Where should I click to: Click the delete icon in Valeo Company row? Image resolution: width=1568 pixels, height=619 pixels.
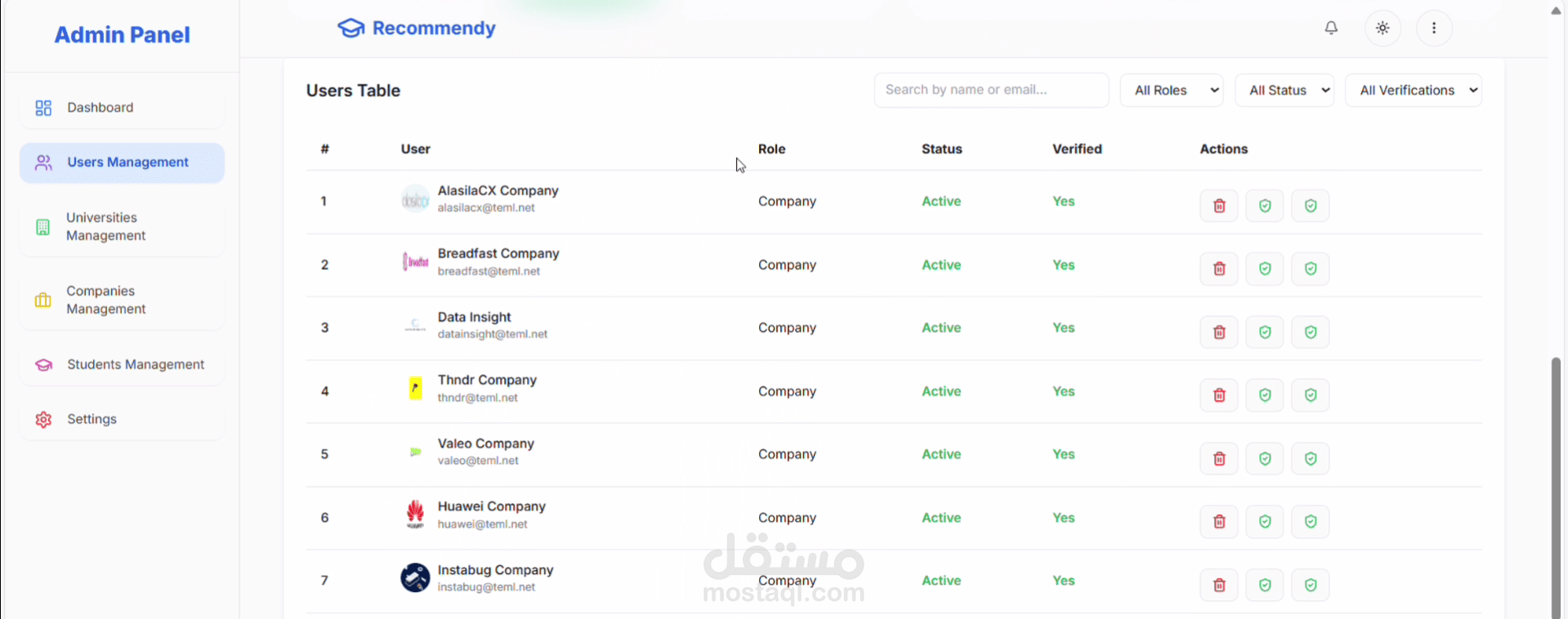[x=1218, y=459]
